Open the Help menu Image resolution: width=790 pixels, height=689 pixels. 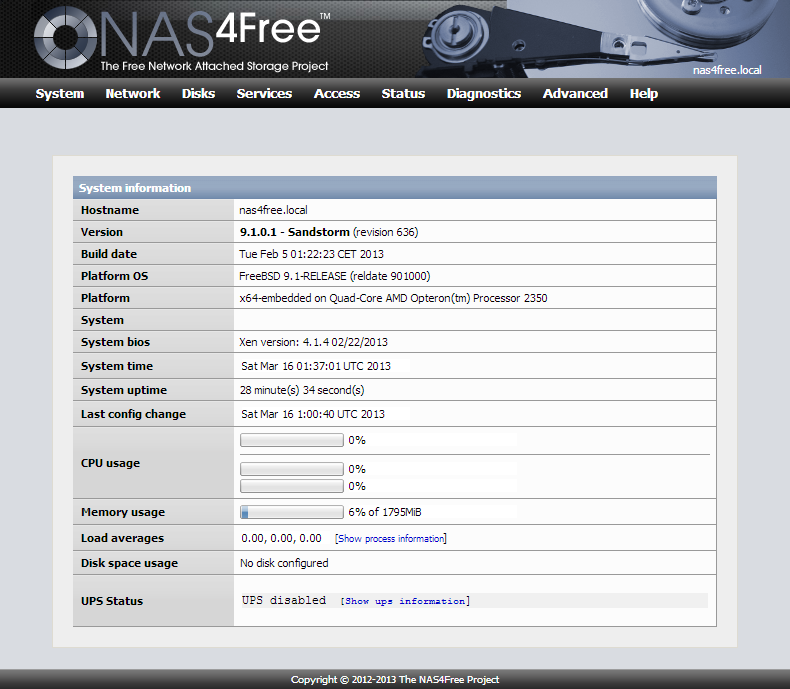pos(644,94)
